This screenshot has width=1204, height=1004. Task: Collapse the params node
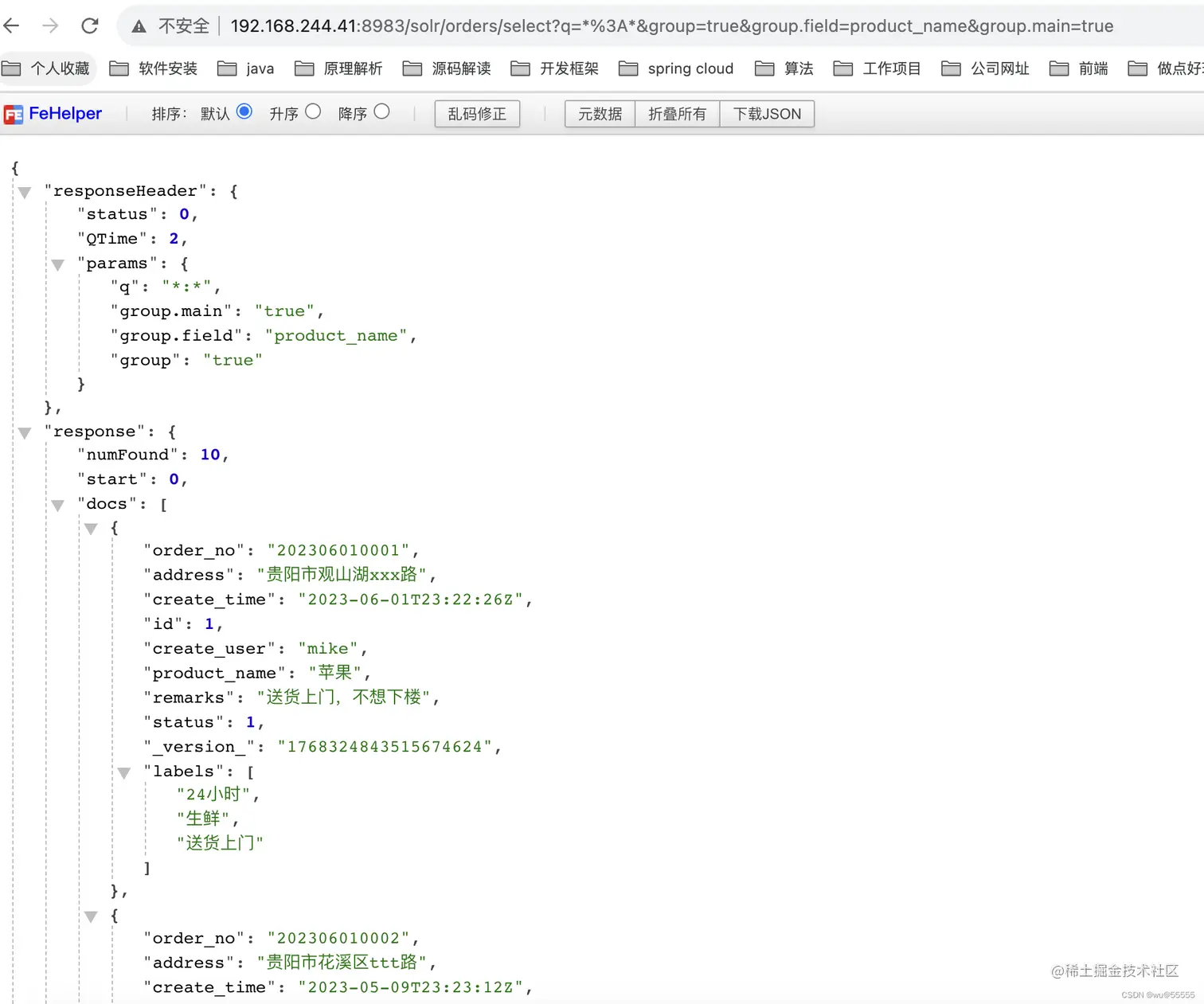pyautogui.click(x=57, y=265)
